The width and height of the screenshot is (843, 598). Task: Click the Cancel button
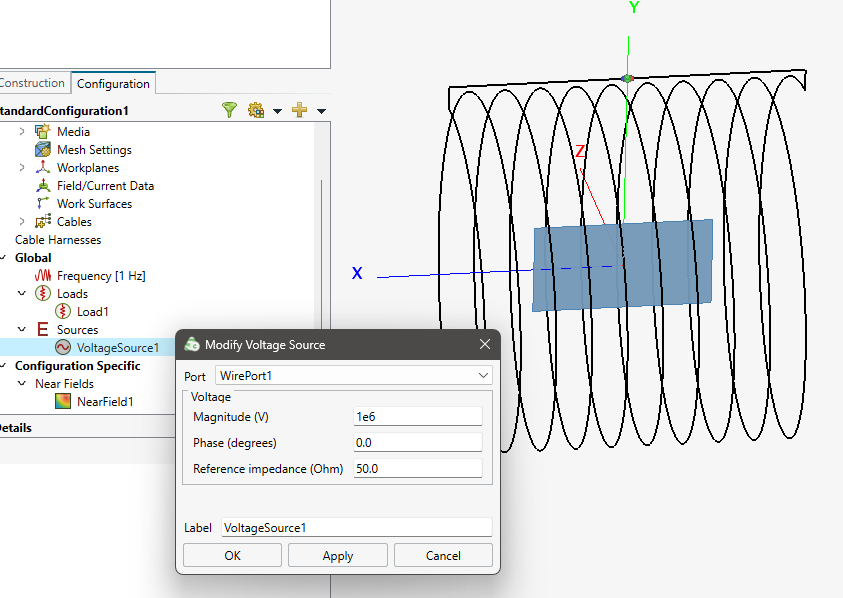point(443,556)
